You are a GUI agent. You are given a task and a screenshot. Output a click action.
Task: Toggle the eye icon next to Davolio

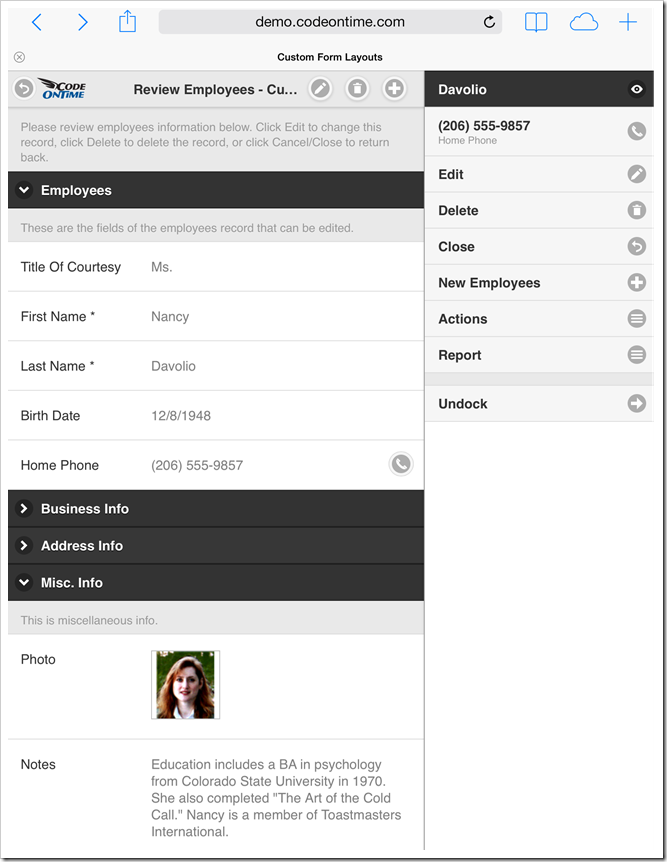pos(637,90)
